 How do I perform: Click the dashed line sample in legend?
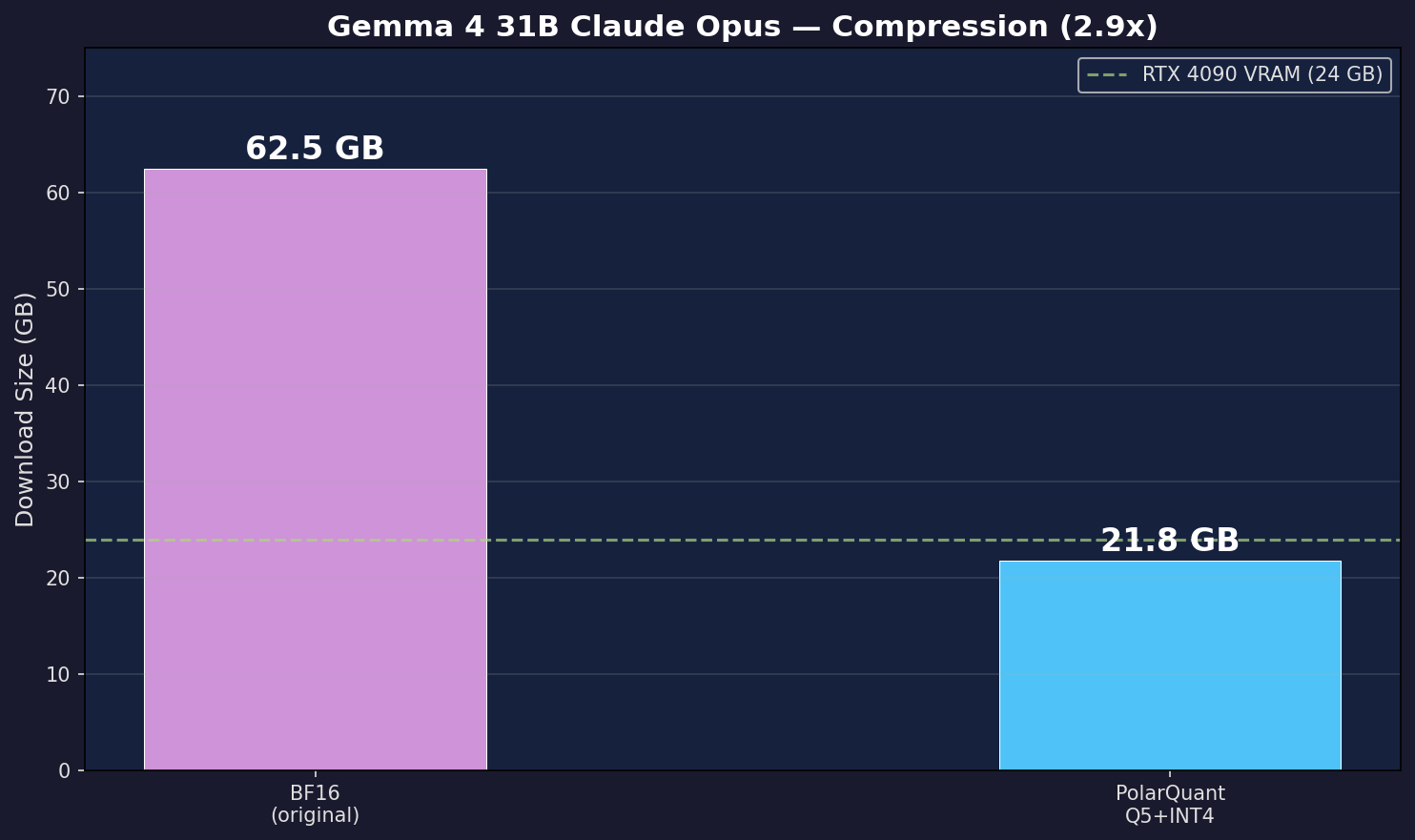click(x=1107, y=74)
